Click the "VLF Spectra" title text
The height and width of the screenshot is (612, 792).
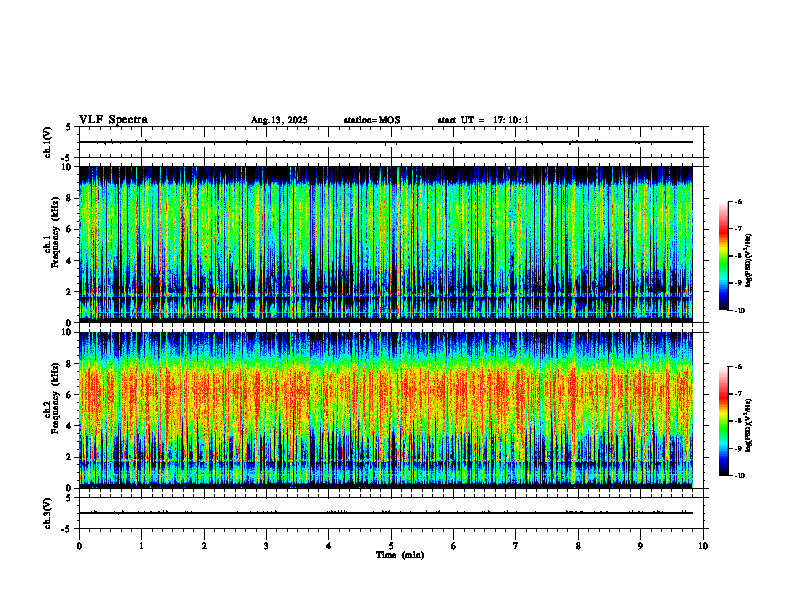tap(113, 120)
